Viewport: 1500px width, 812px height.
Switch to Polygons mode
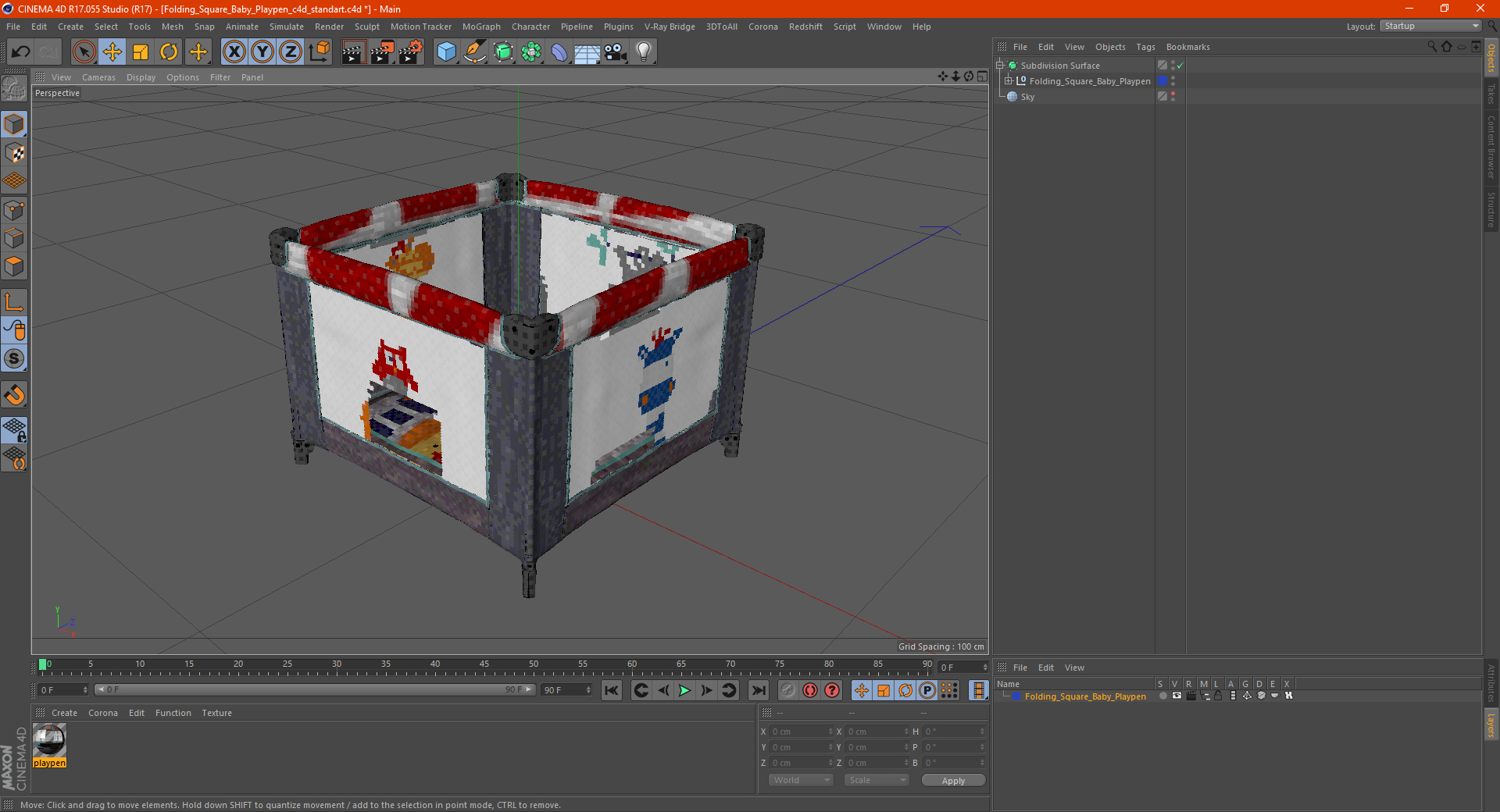(14, 267)
